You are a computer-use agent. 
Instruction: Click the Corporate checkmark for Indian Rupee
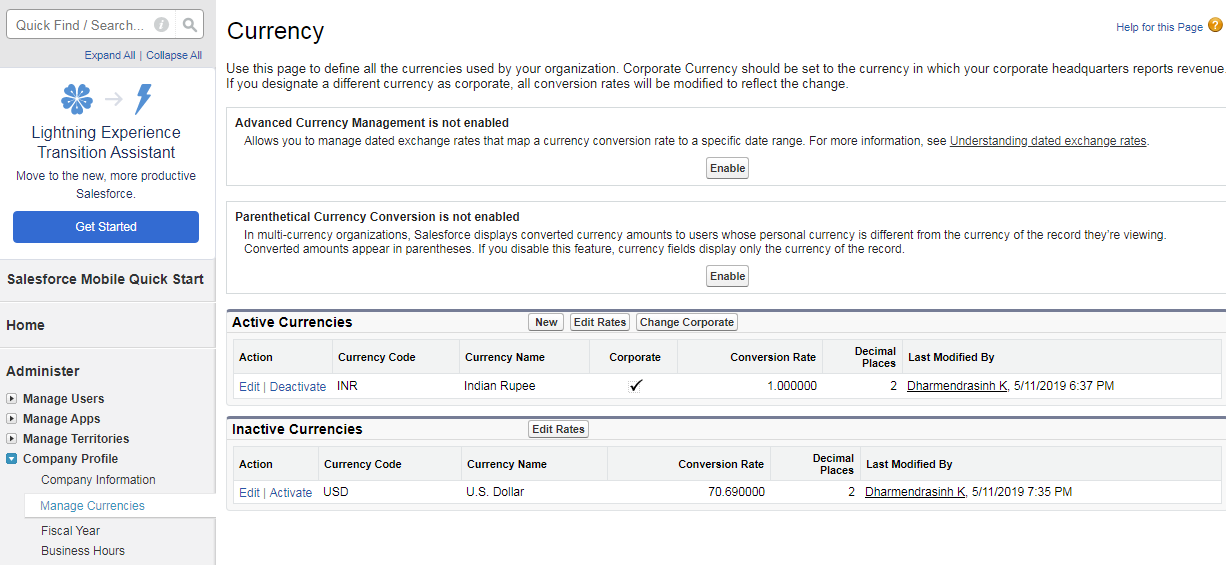coord(636,386)
